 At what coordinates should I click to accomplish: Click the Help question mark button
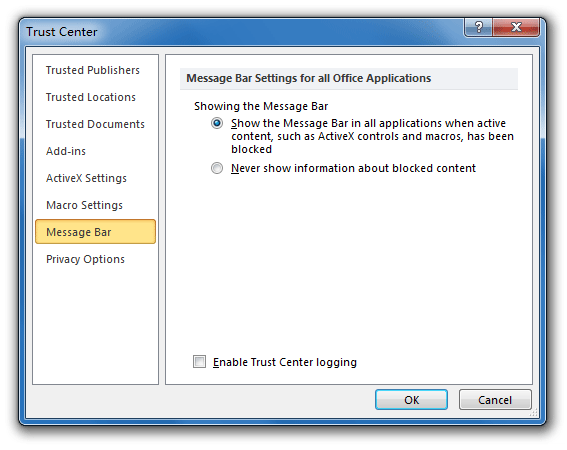[478, 27]
